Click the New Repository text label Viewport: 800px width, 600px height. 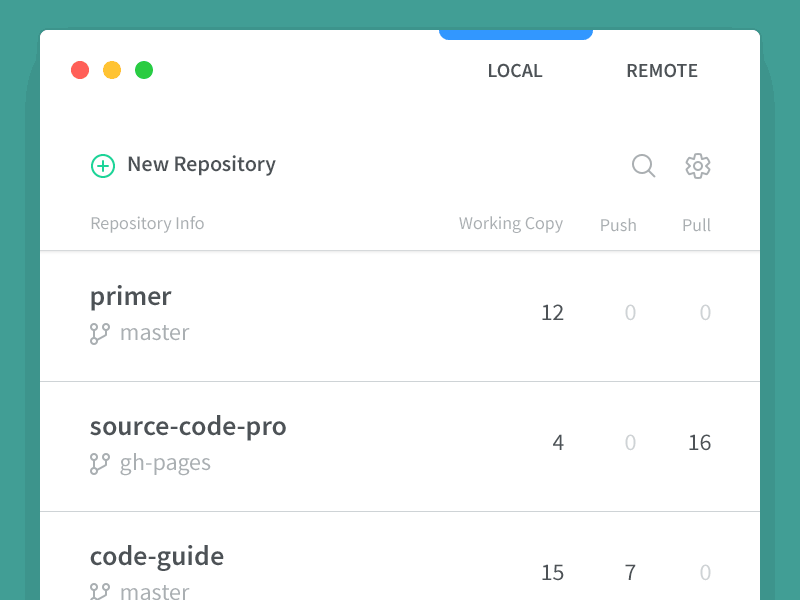201,165
